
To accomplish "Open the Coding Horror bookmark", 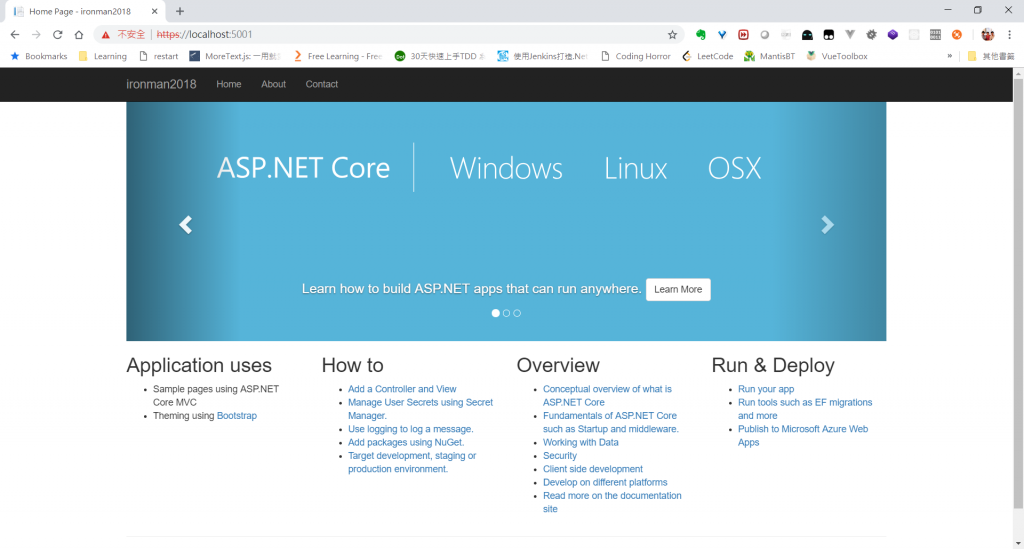I will pyautogui.click(x=635, y=56).
